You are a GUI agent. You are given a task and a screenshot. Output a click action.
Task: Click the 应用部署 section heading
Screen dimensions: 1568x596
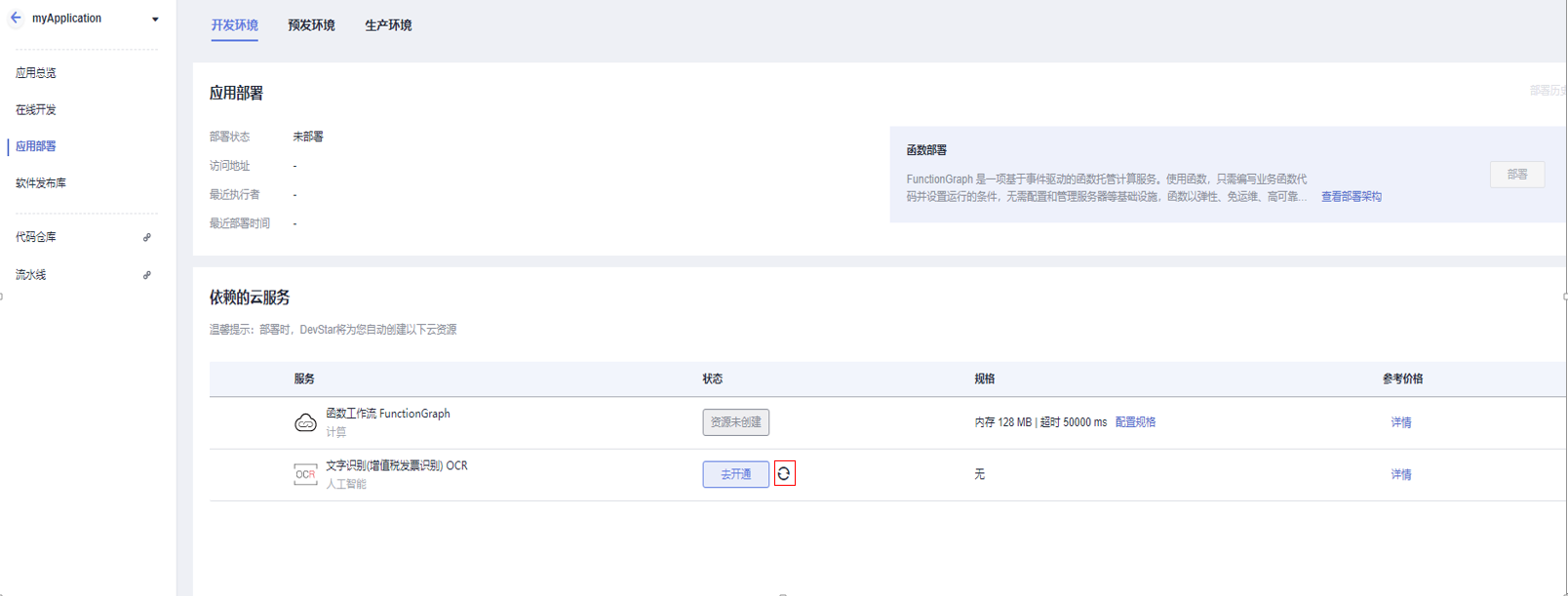[236, 93]
